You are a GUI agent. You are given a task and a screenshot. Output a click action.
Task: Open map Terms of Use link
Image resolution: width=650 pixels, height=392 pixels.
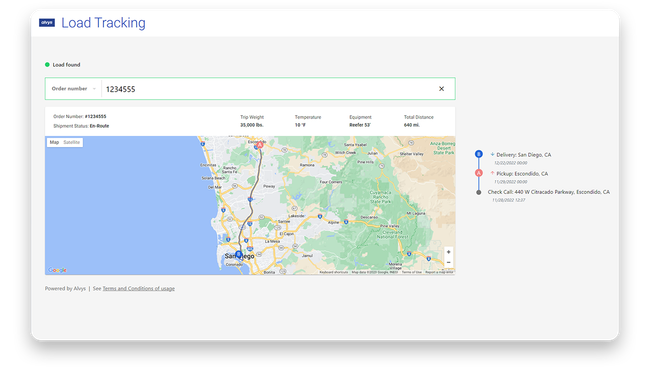point(412,272)
